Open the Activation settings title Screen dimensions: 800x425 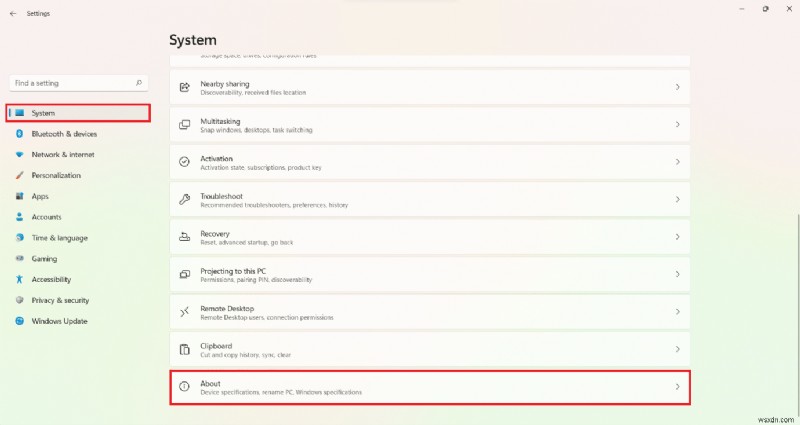(216, 159)
